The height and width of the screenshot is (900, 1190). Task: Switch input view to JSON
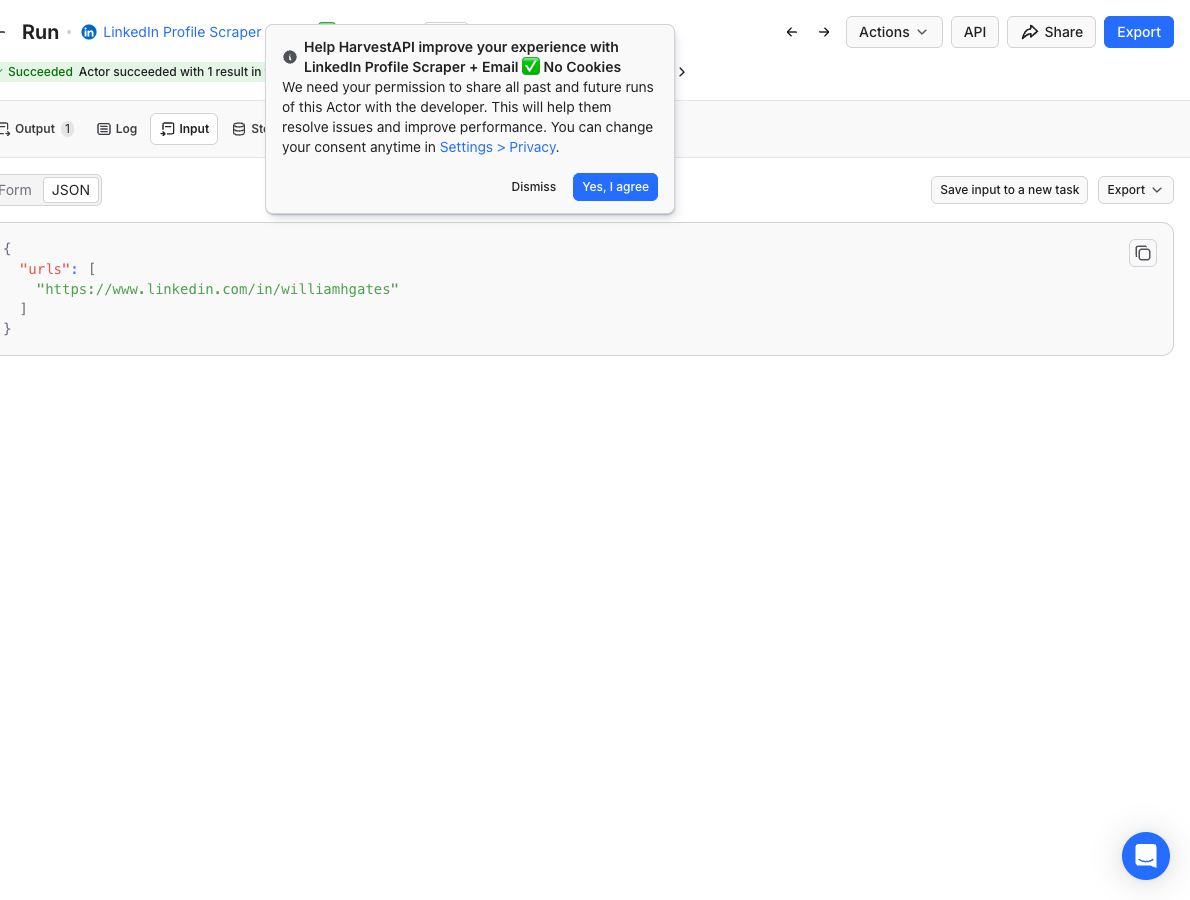tap(71, 190)
